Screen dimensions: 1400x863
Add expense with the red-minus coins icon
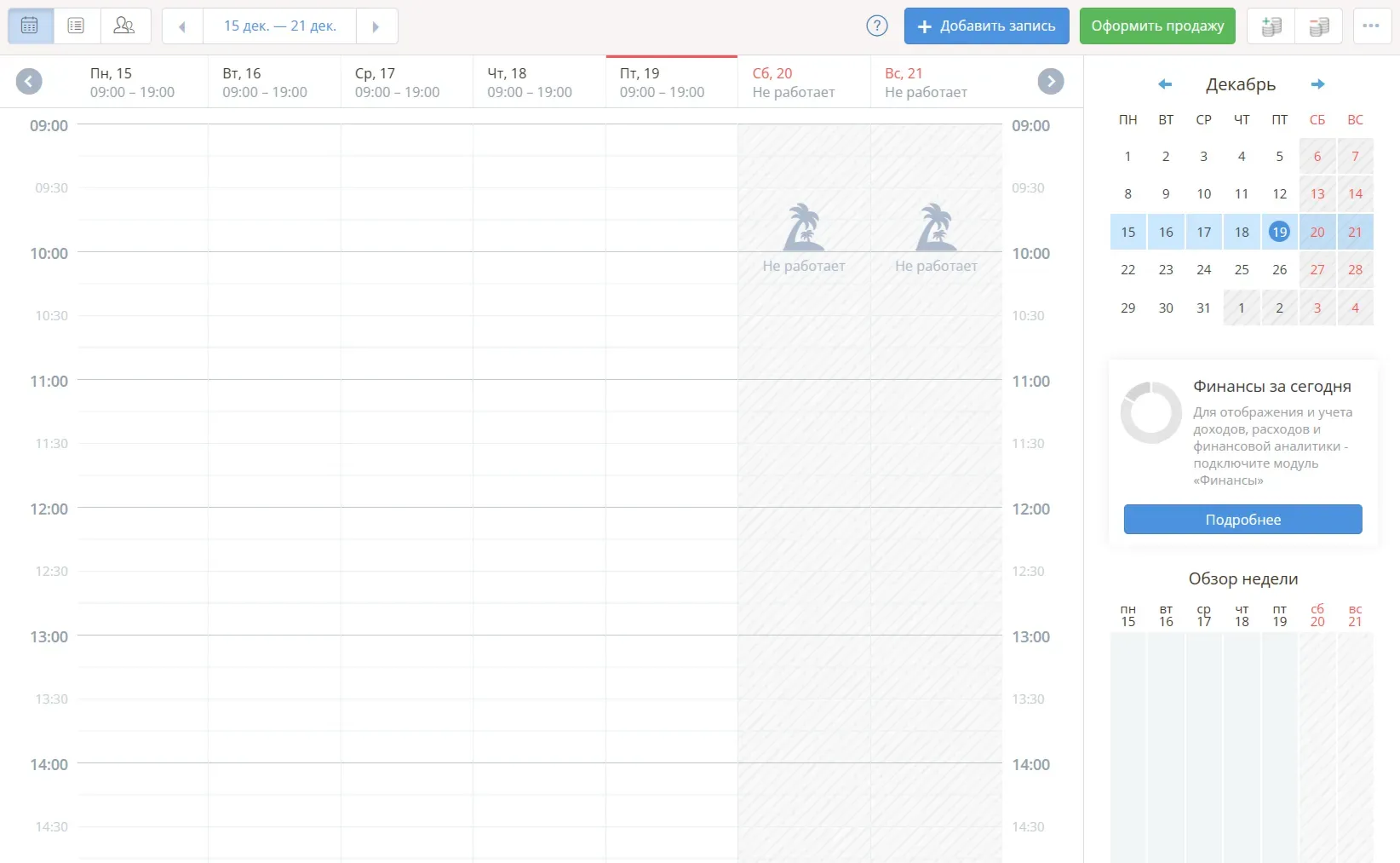(x=1318, y=26)
